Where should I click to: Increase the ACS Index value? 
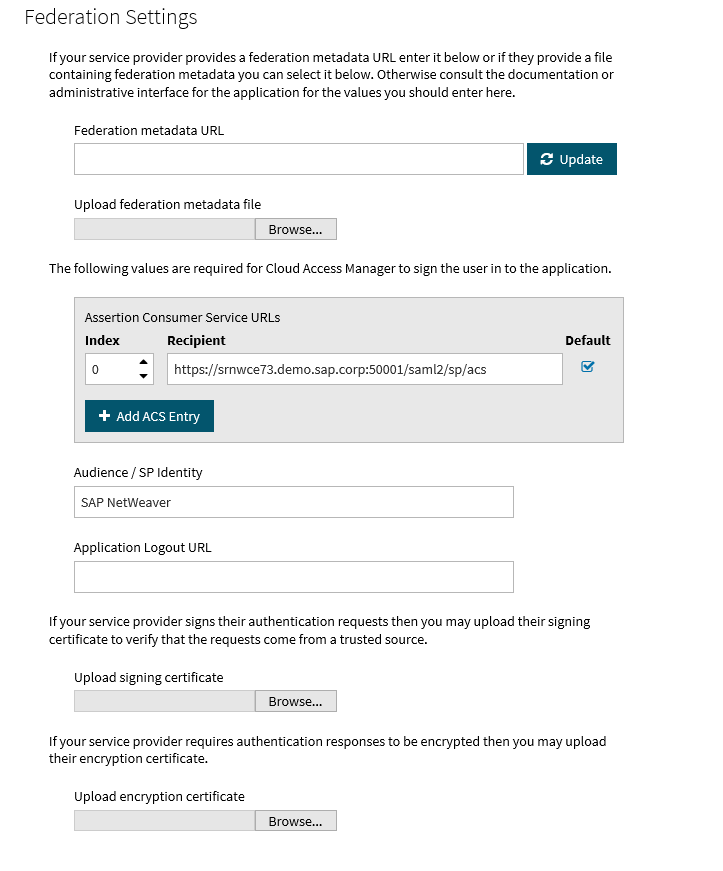(144, 362)
